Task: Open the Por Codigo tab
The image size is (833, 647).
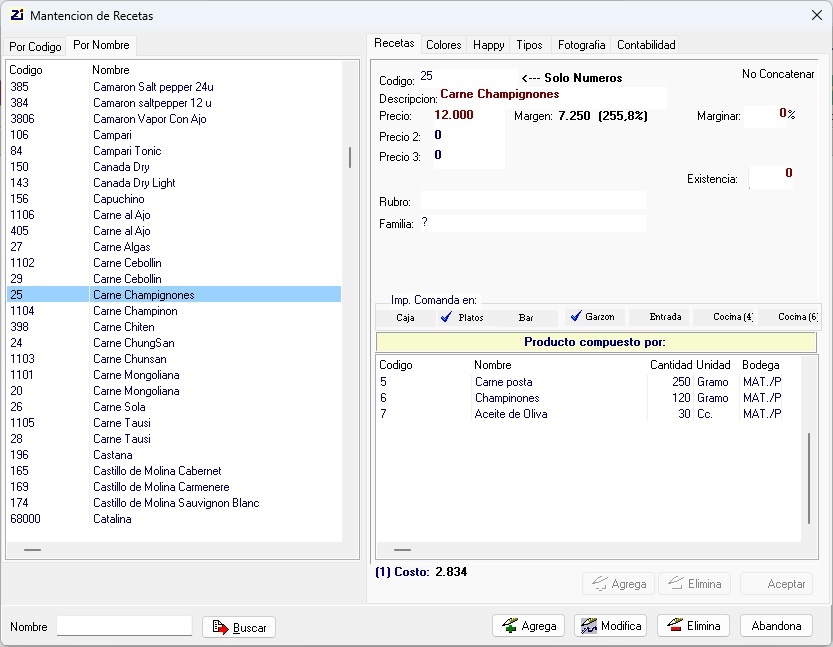Action: click(35, 46)
